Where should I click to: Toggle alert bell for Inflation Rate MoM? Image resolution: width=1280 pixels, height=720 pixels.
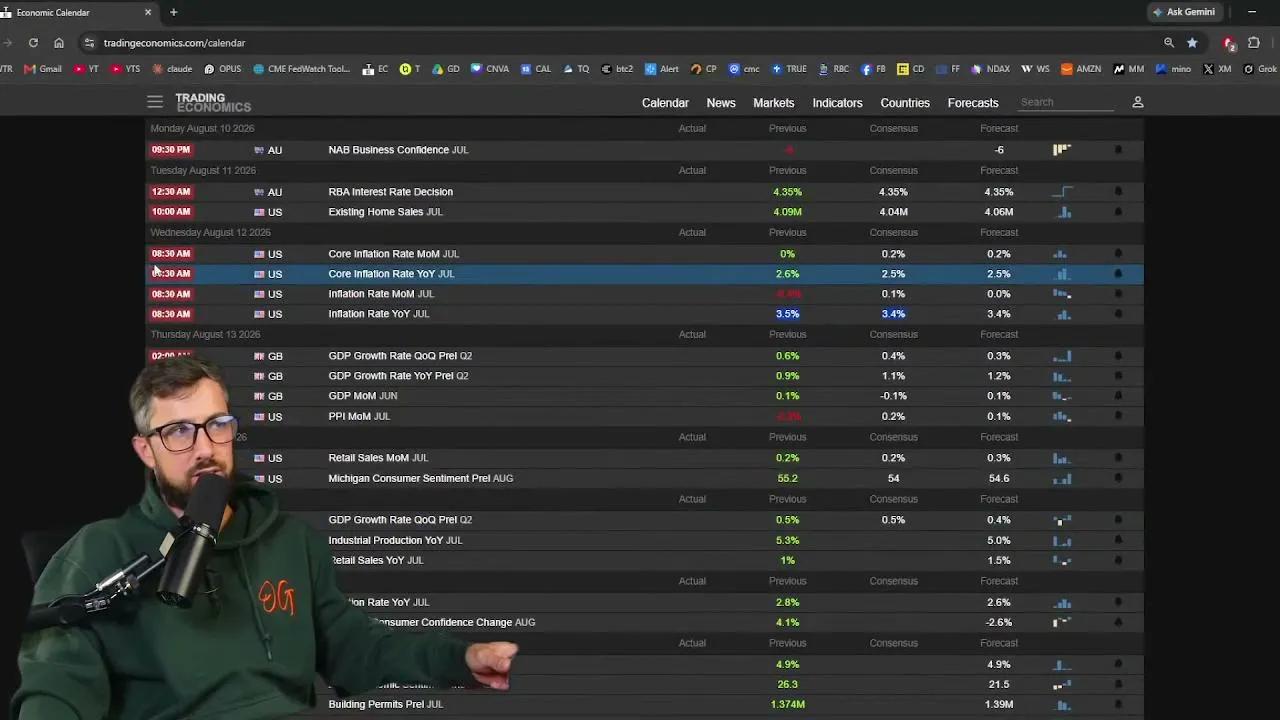(1118, 294)
